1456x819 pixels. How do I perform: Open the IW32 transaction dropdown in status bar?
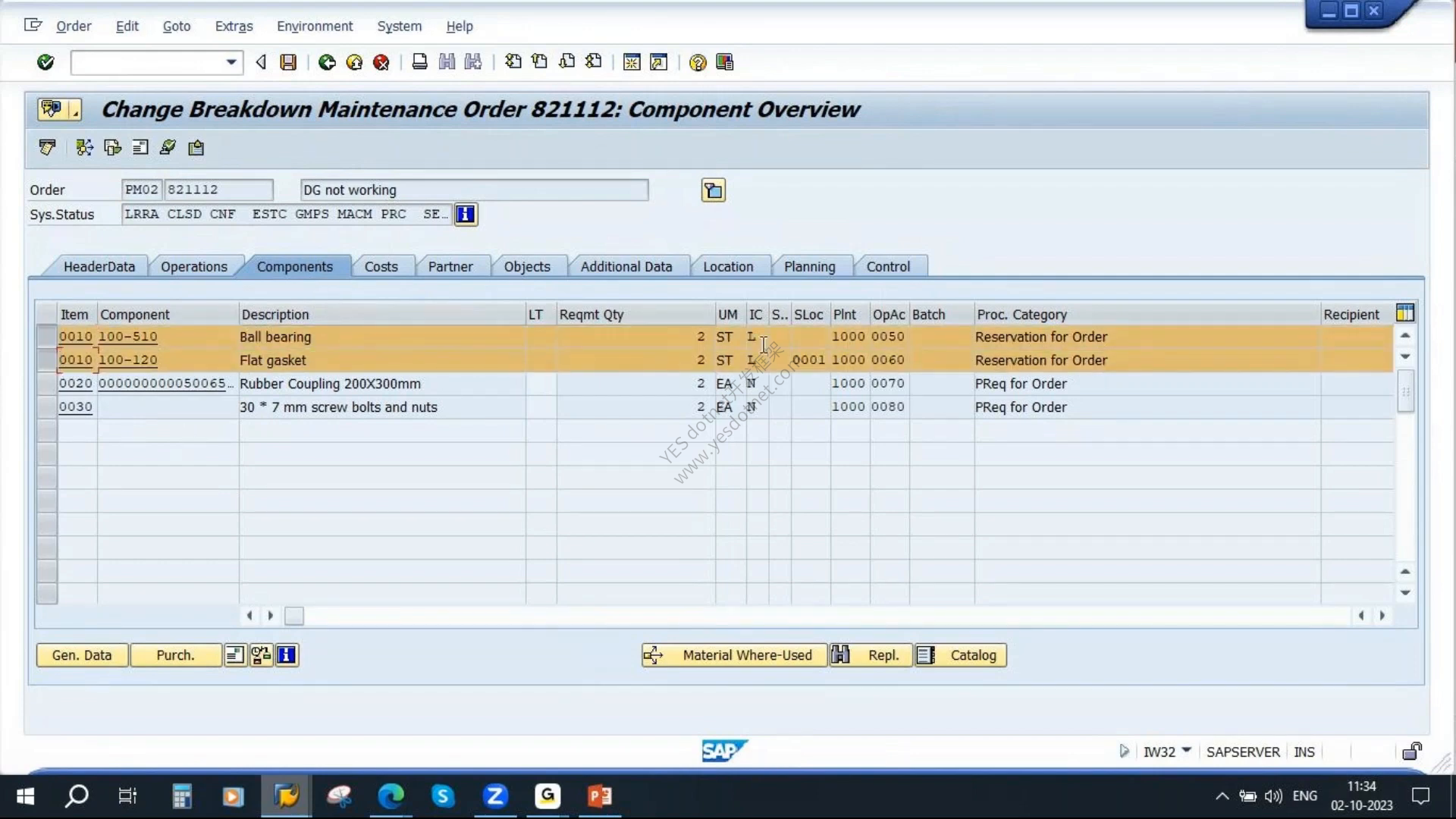(x=1187, y=751)
